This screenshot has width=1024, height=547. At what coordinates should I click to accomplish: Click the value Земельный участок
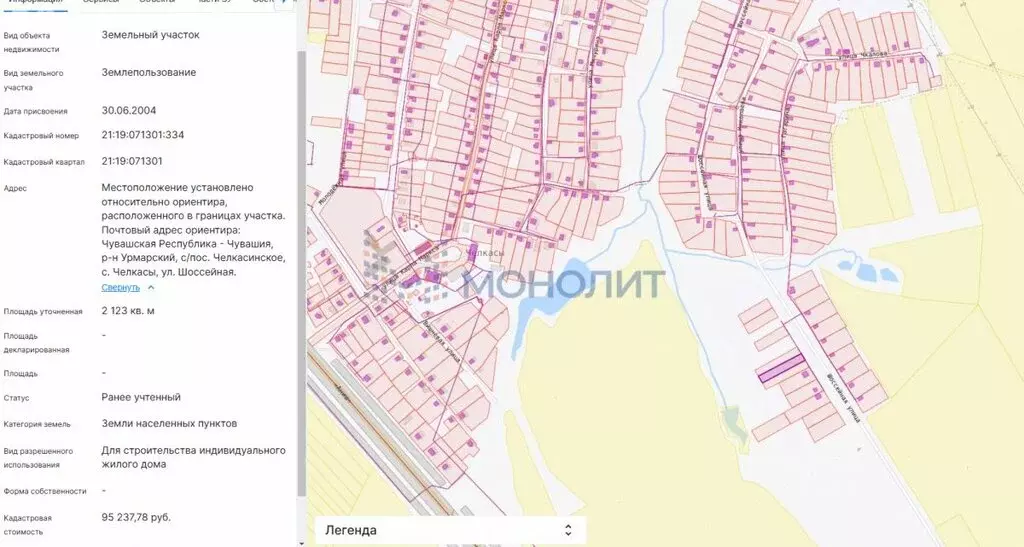pyautogui.click(x=150, y=35)
